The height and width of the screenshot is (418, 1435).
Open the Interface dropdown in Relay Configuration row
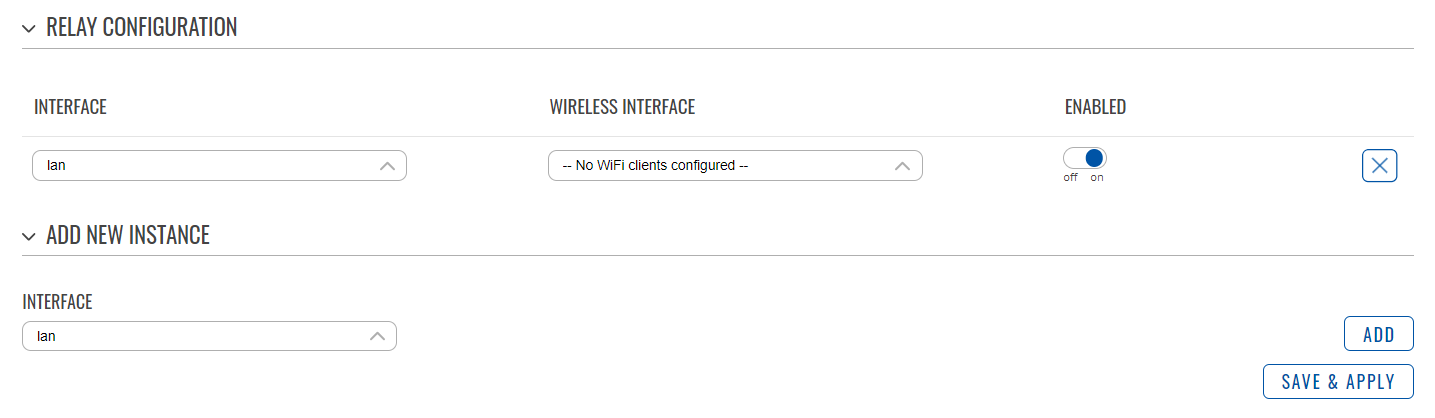pyautogui.click(x=219, y=166)
